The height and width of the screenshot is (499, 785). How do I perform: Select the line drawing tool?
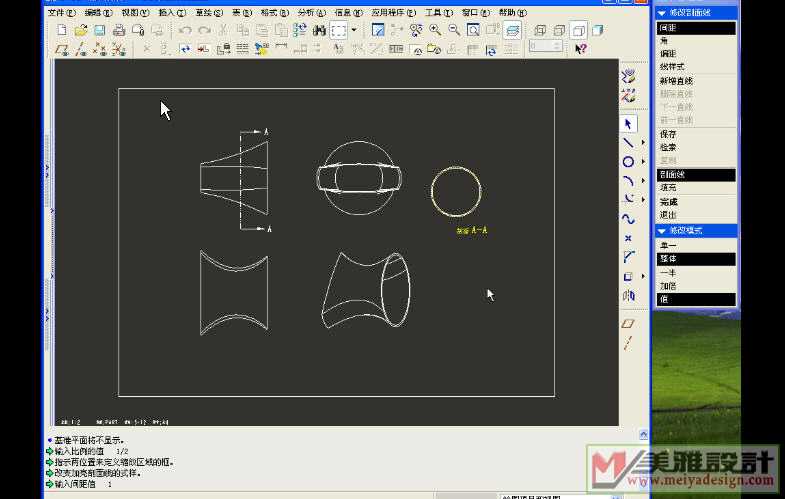[628, 143]
